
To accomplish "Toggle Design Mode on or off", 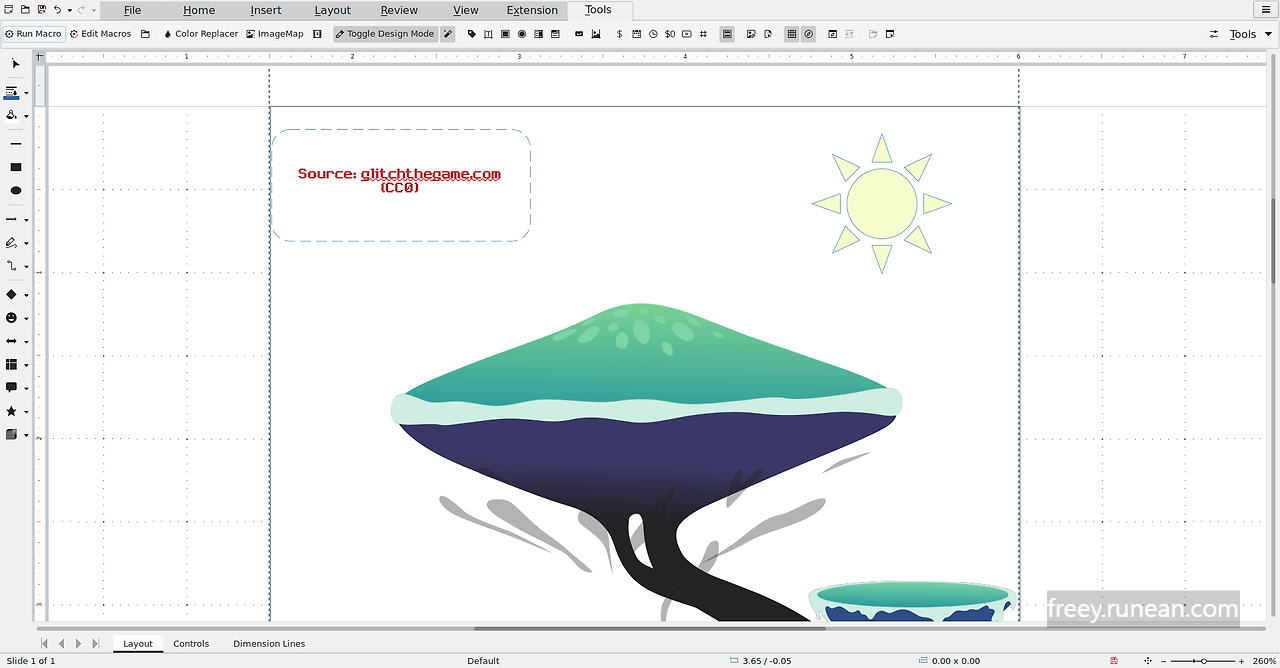I will click(x=385, y=33).
